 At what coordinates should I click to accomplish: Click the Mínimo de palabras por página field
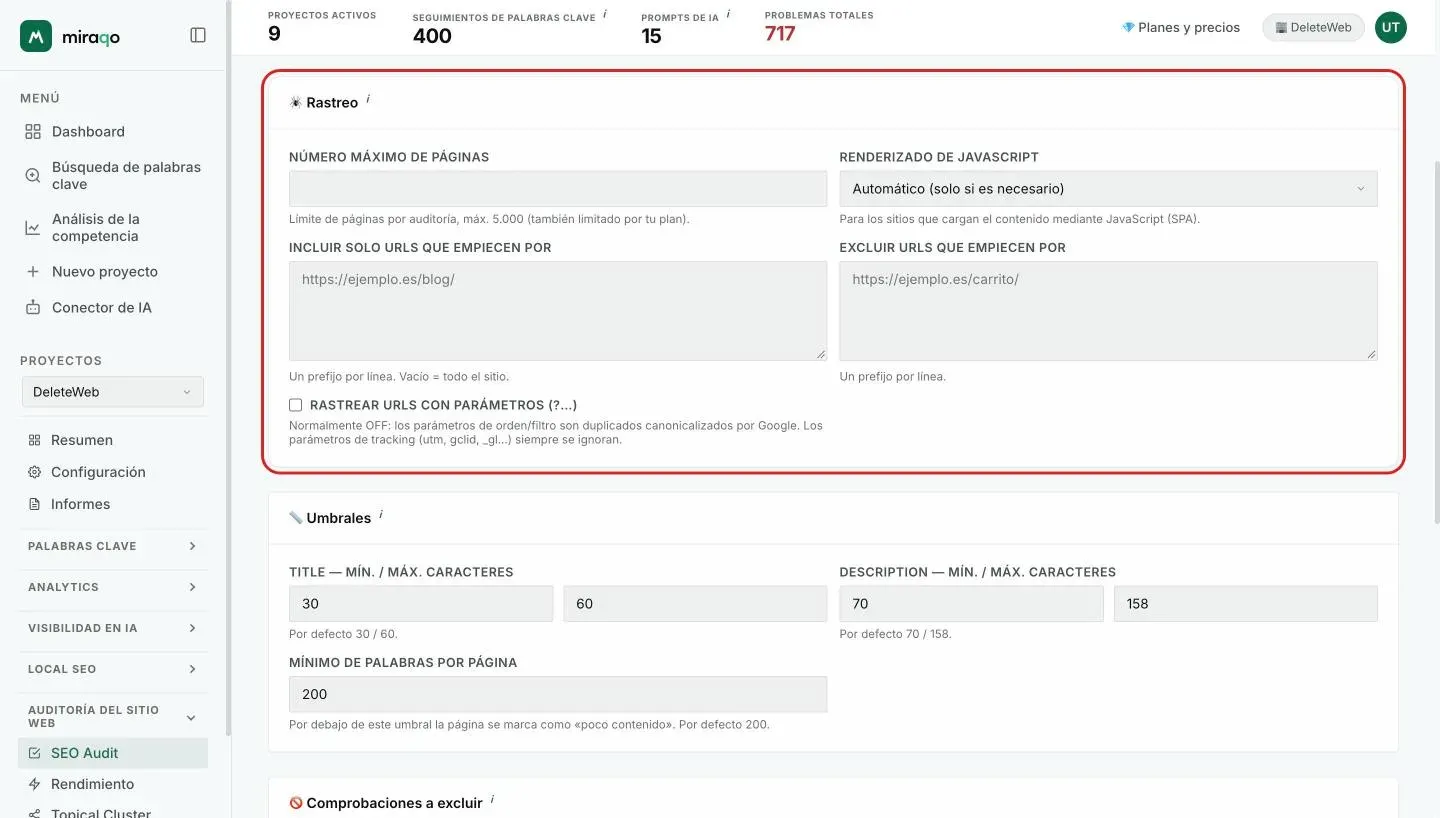(x=558, y=694)
